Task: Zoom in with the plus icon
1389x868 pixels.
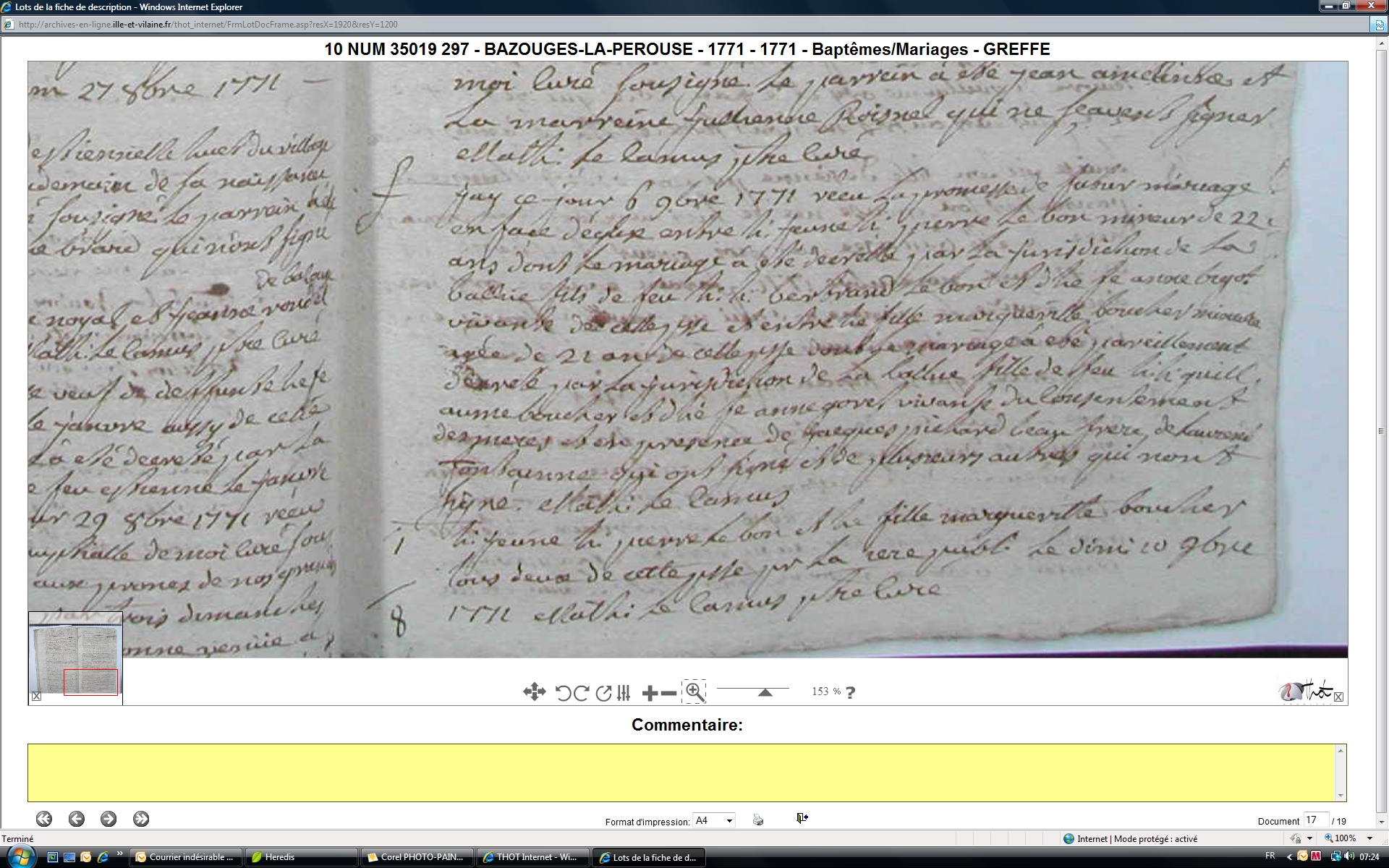Action: (x=649, y=694)
